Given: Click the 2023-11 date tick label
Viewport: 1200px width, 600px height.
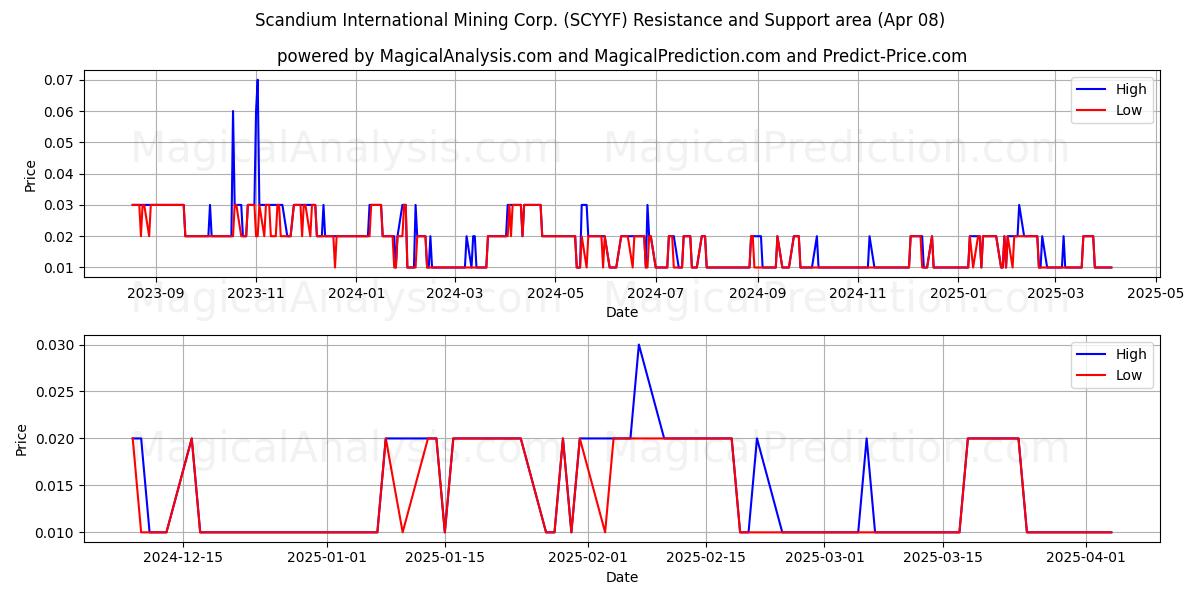Looking at the screenshot, I should pos(256,293).
